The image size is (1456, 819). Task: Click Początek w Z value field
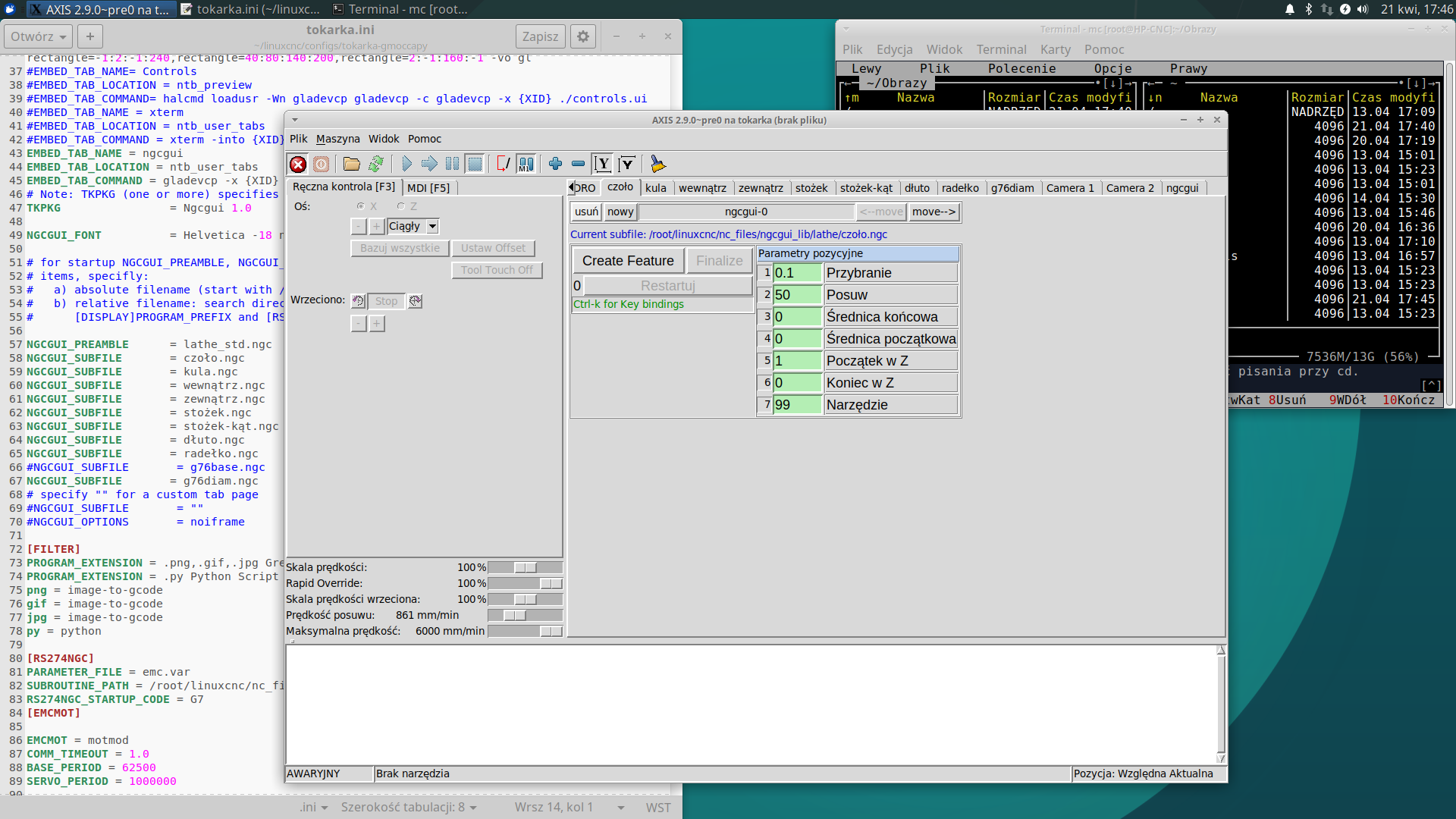pyautogui.click(x=797, y=361)
